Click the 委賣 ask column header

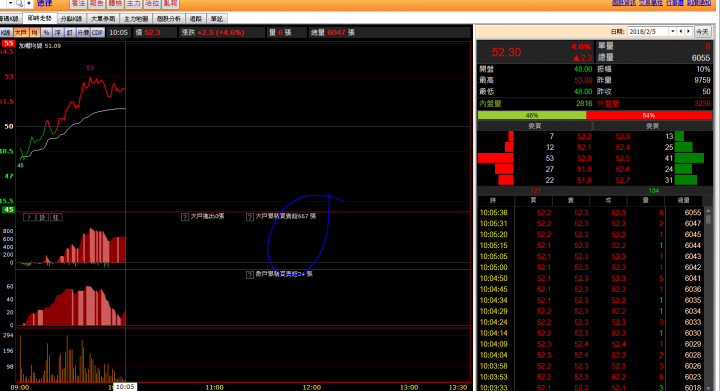[652, 126]
